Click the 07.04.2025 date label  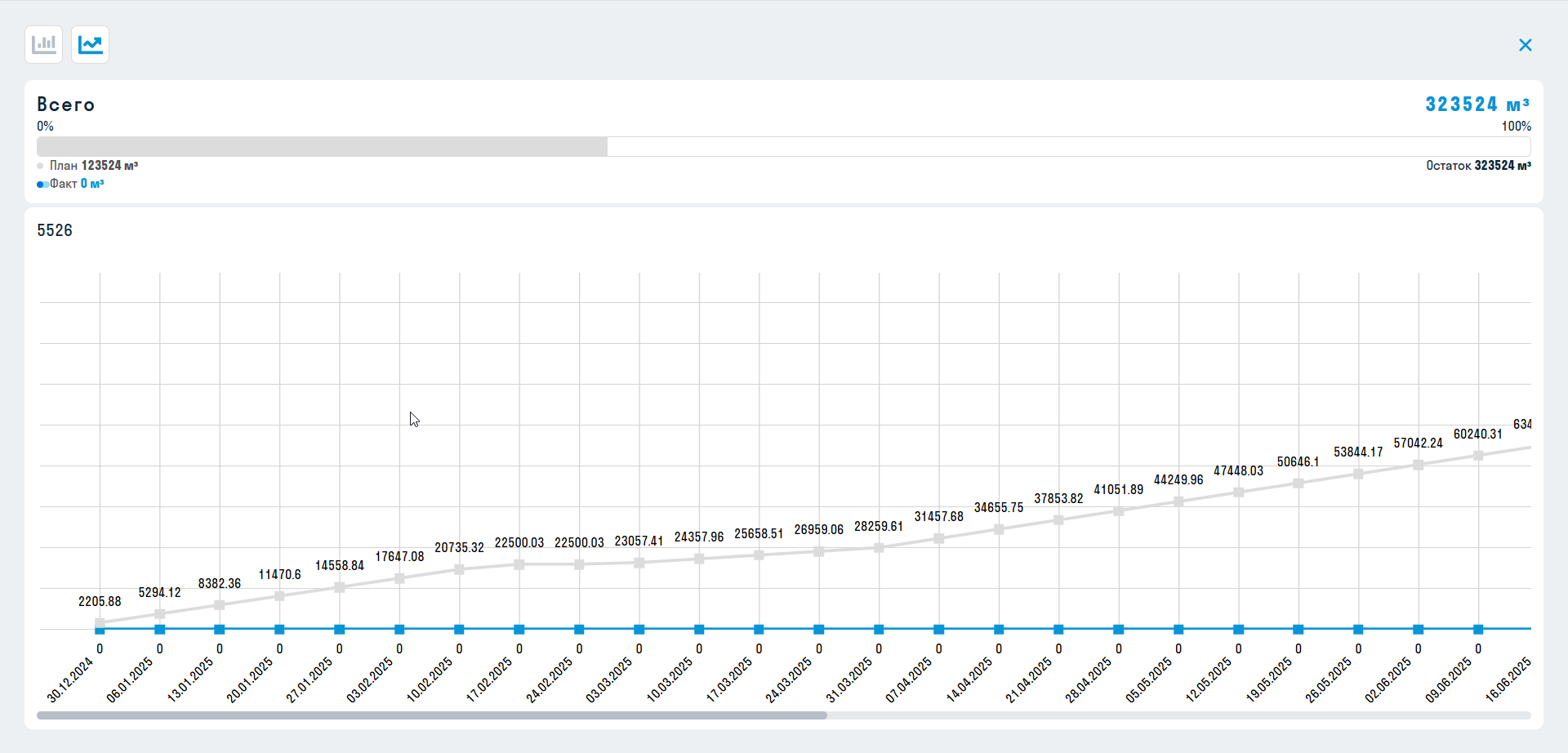click(909, 680)
